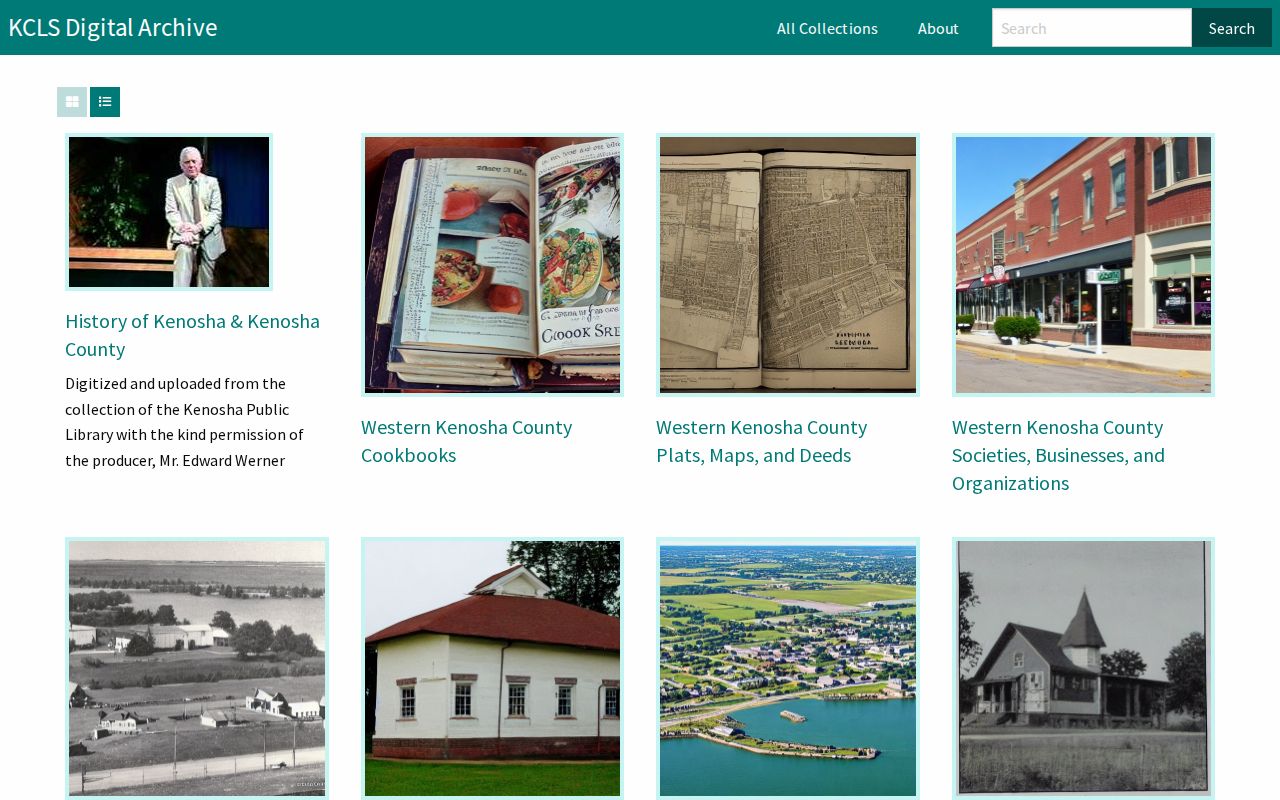1280x800 pixels.
Task: Open thumbnail of man seated on stage
Action: [x=169, y=212]
